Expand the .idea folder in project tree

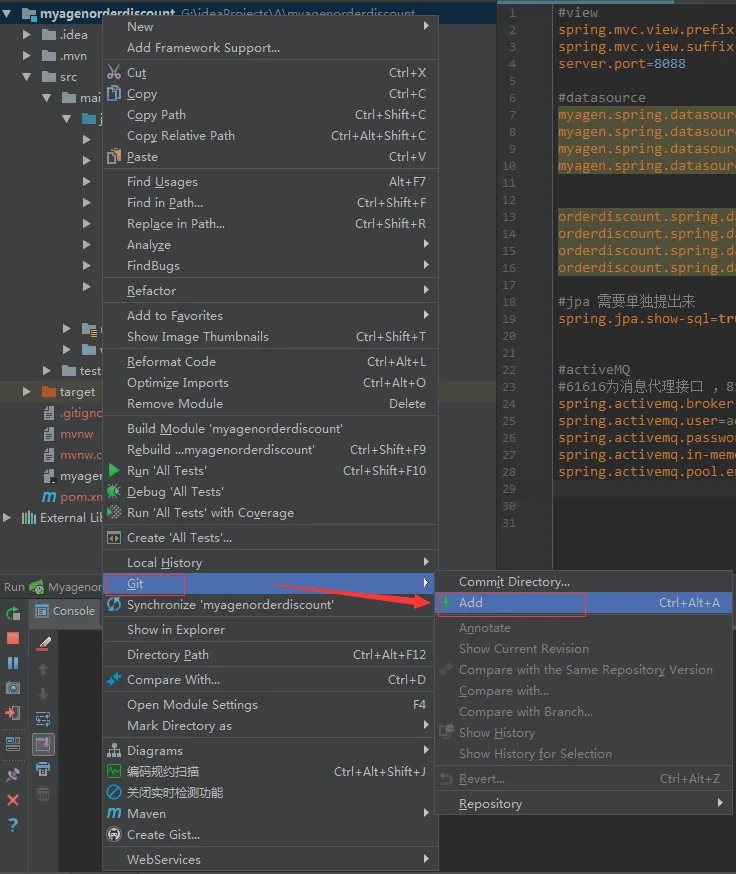click(27, 35)
